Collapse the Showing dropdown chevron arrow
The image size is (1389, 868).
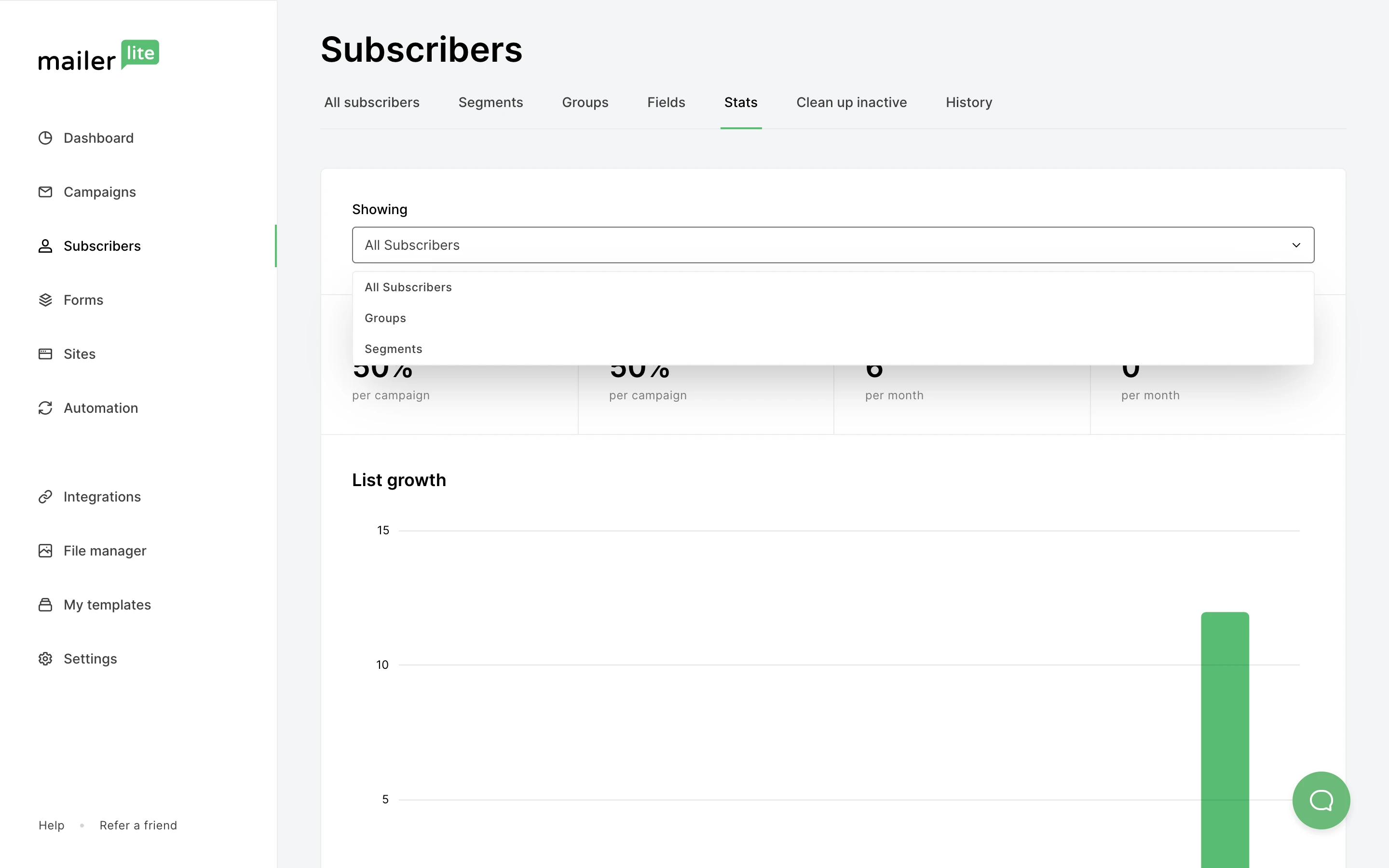1296,245
